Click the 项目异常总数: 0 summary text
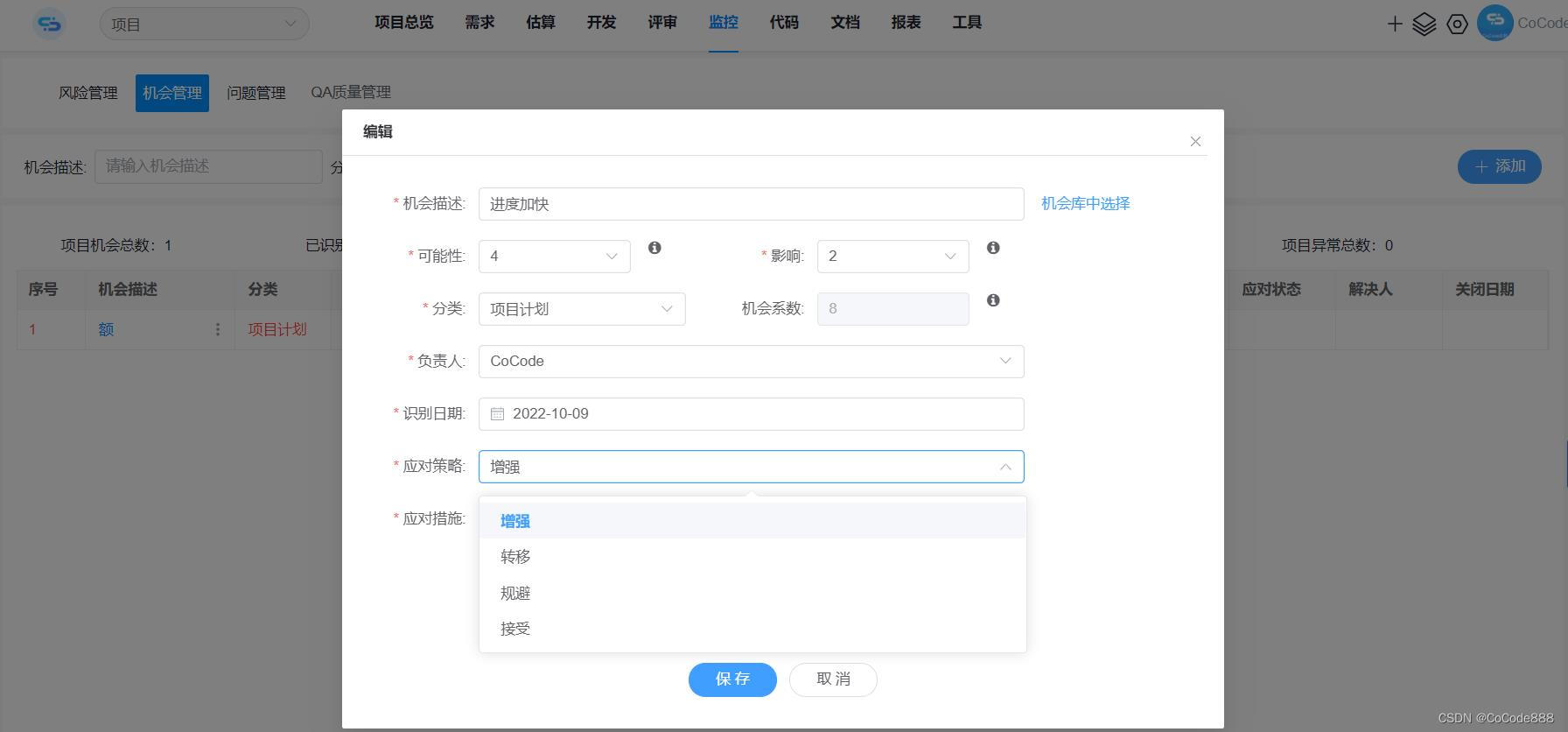 coord(1337,246)
